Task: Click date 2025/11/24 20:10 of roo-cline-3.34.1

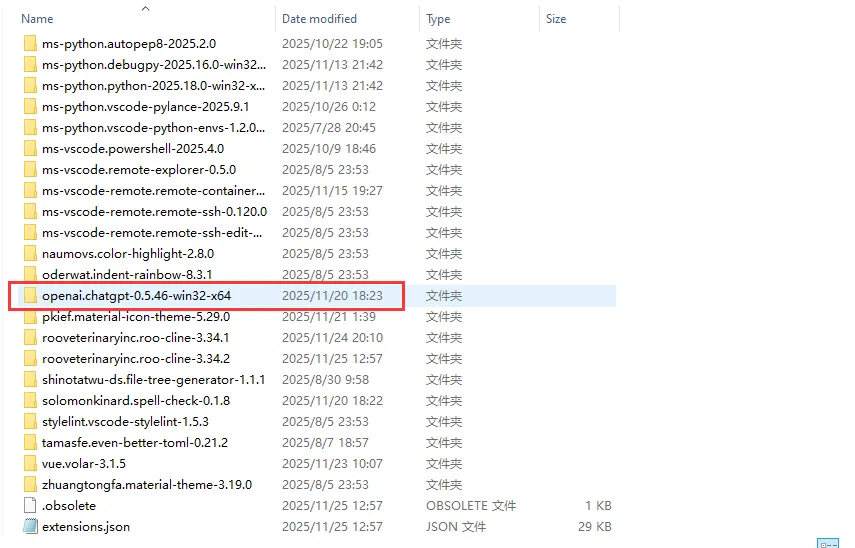Action: (332, 338)
